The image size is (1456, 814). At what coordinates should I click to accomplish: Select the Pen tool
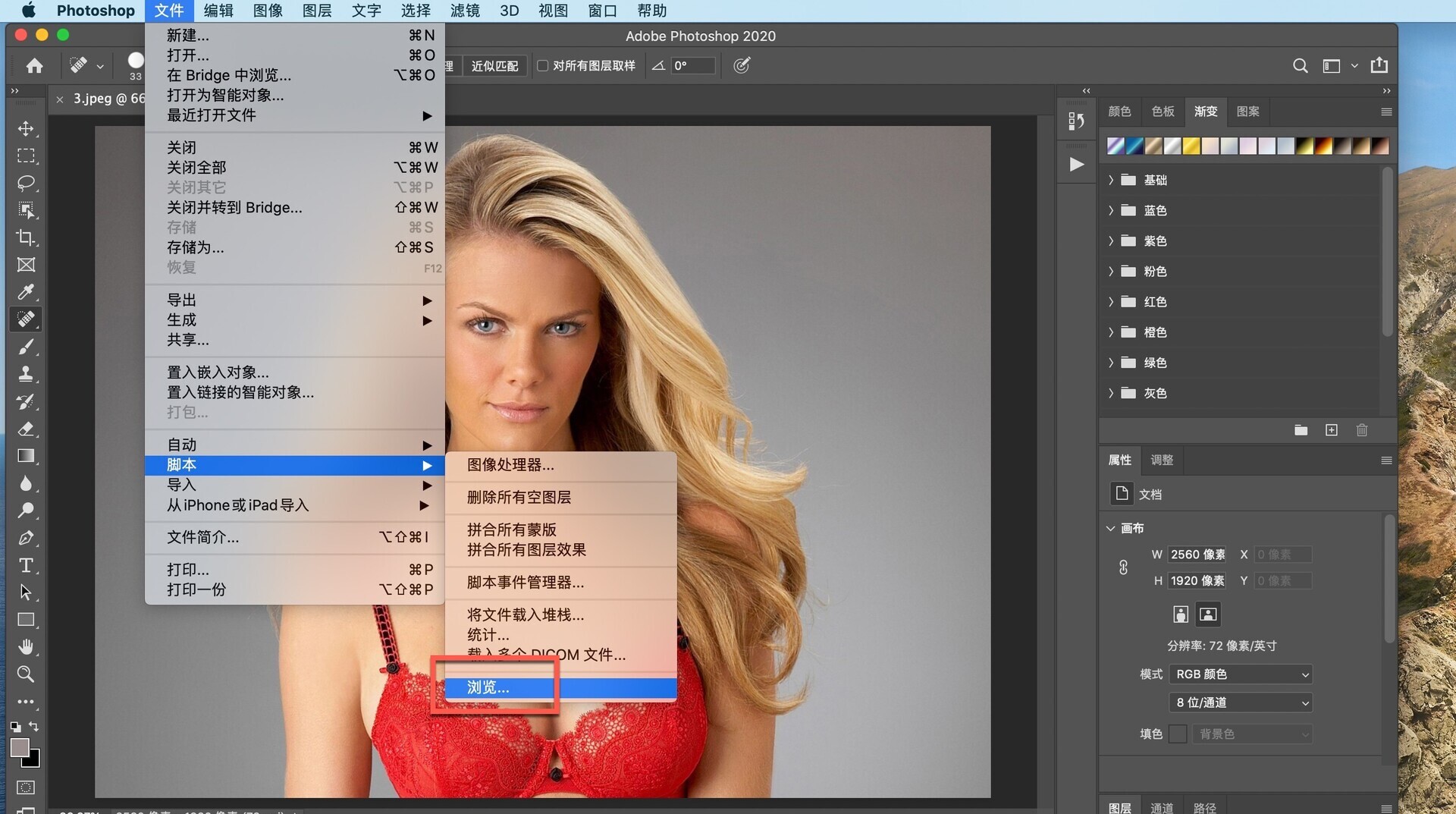(x=26, y=538)
